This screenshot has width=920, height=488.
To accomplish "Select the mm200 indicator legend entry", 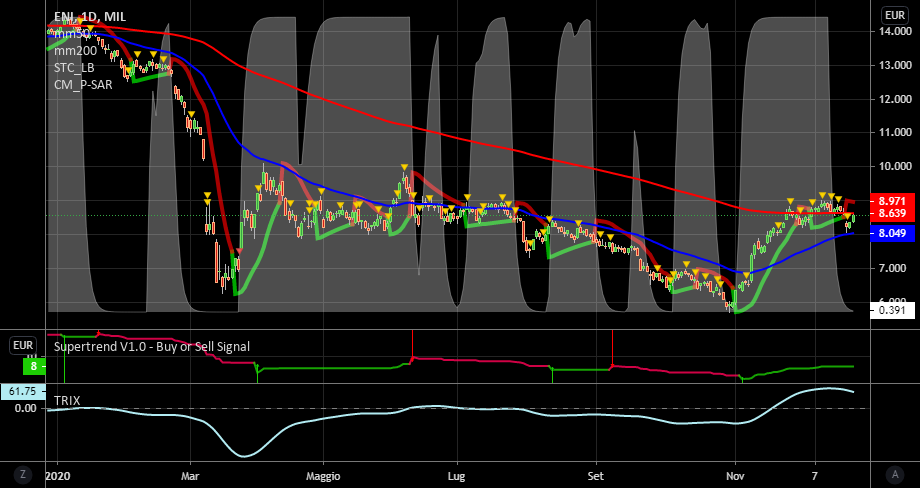I will [x=77, y=50].
